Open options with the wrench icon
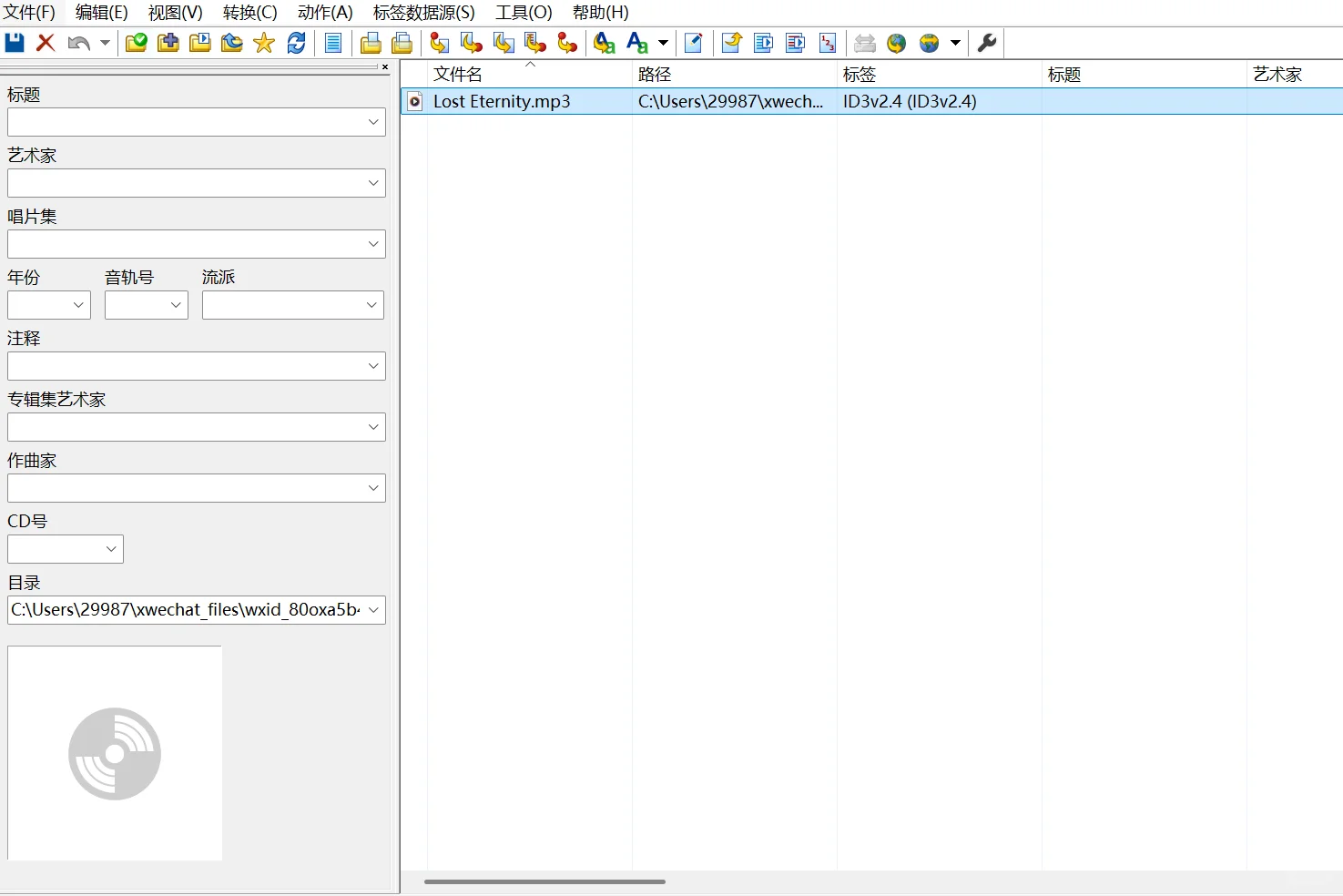 point(987,43)
